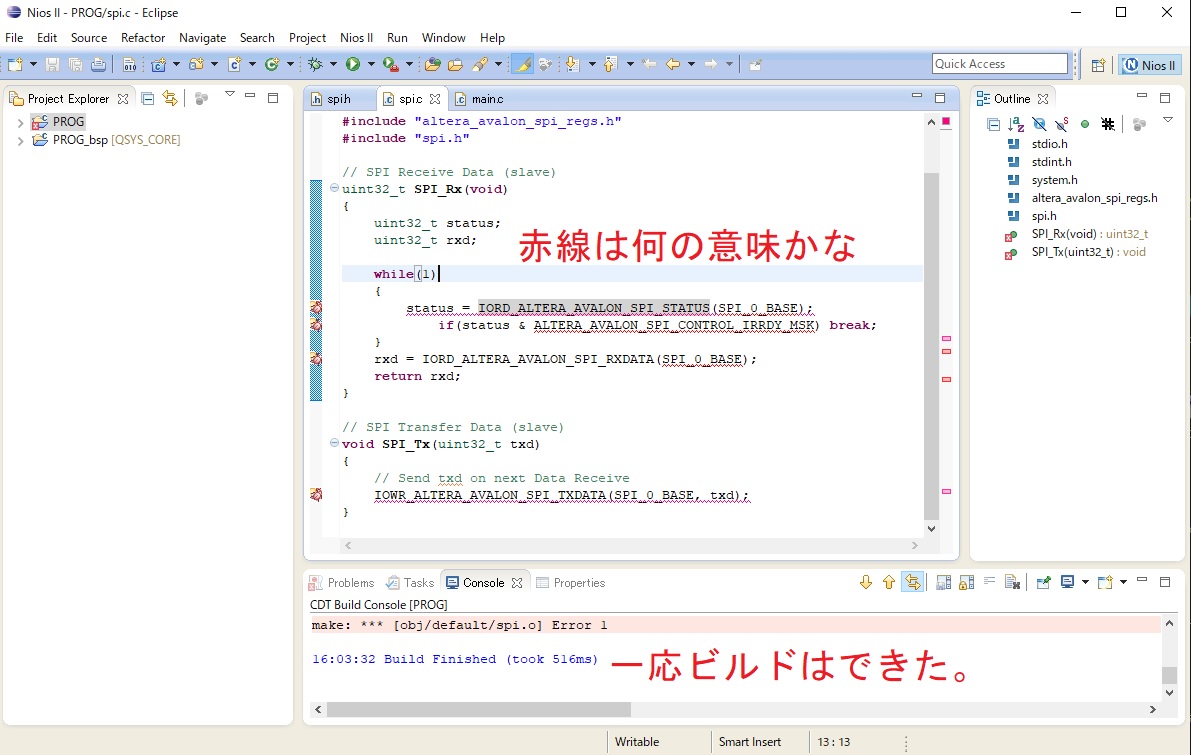
Task: Click the Clear Console icon
Action: [x=1012, y=583]
